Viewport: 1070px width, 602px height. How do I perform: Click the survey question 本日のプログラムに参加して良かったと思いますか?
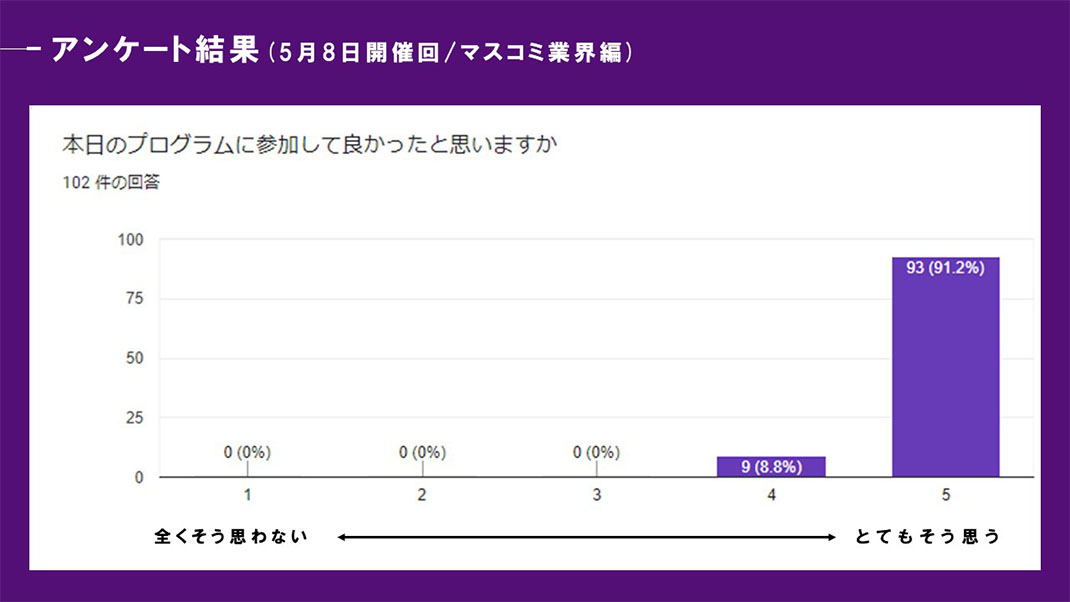[x=309, y=145]
